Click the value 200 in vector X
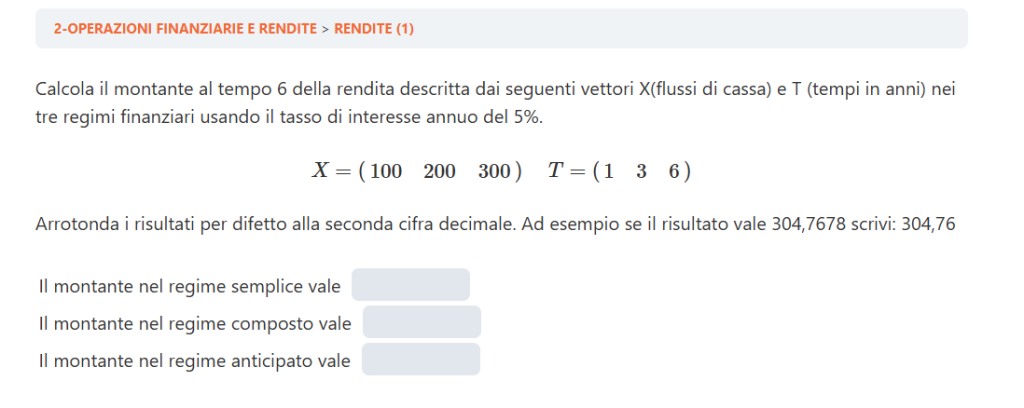Viewport: 1024px width, 408px height. coord(439,171)
